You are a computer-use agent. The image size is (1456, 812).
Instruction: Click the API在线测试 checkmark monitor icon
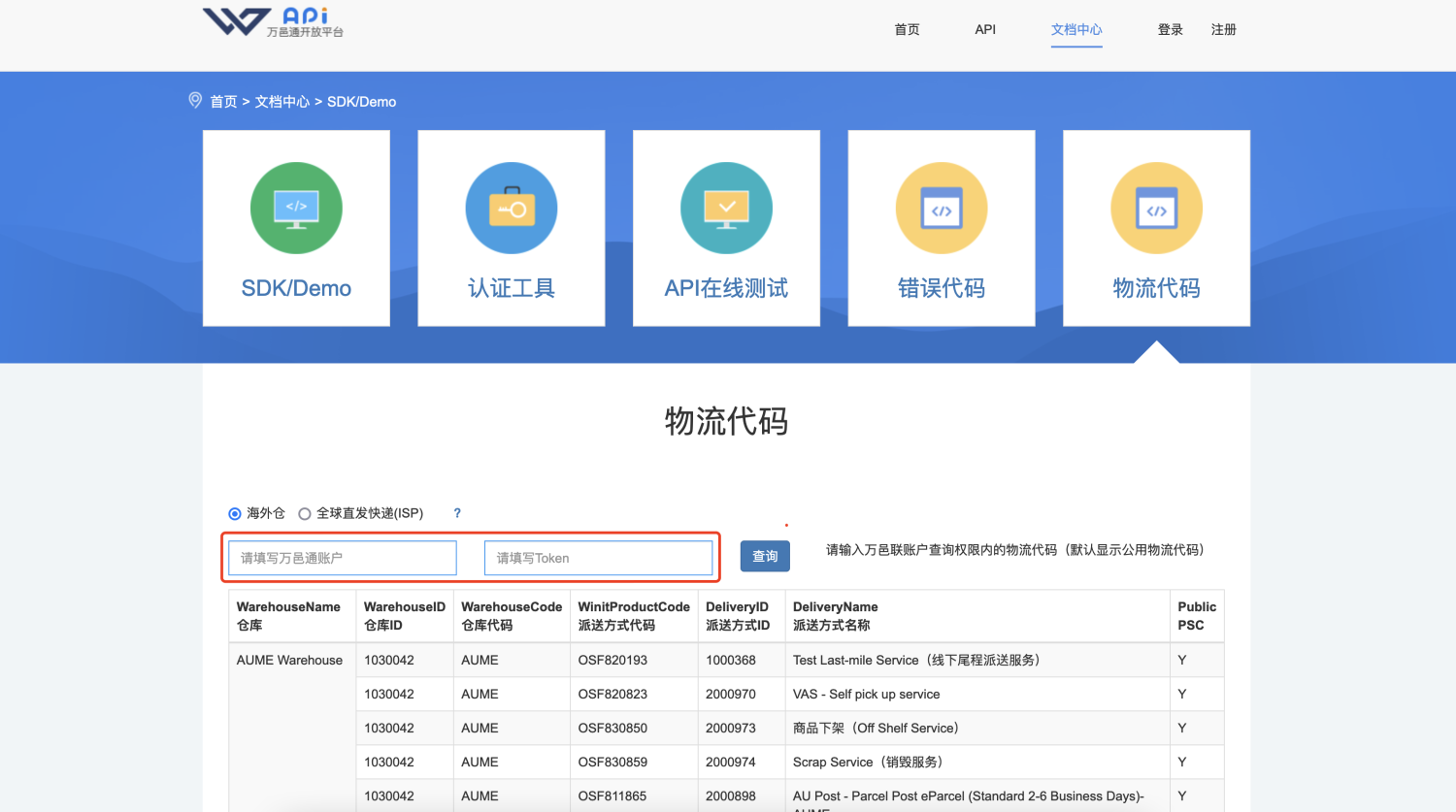(726, 209)
